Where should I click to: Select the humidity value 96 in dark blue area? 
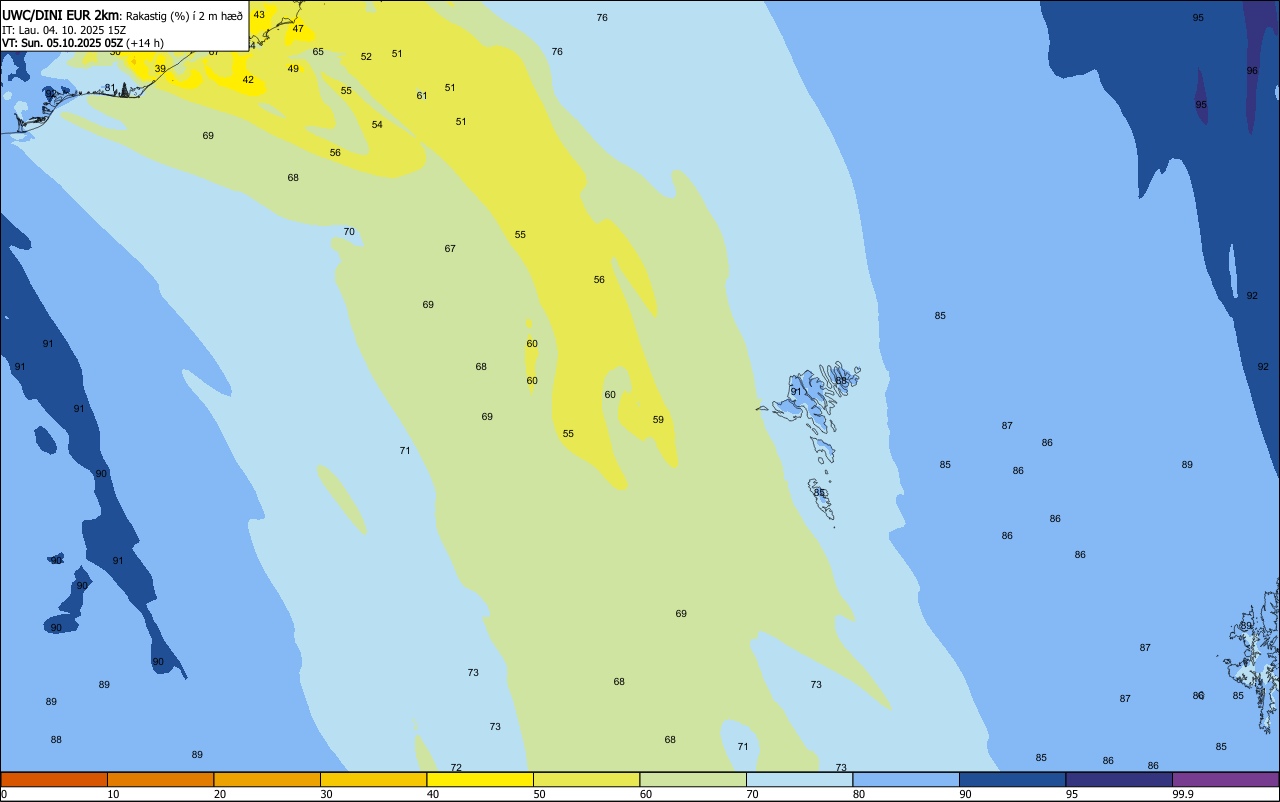(1252, 71)
